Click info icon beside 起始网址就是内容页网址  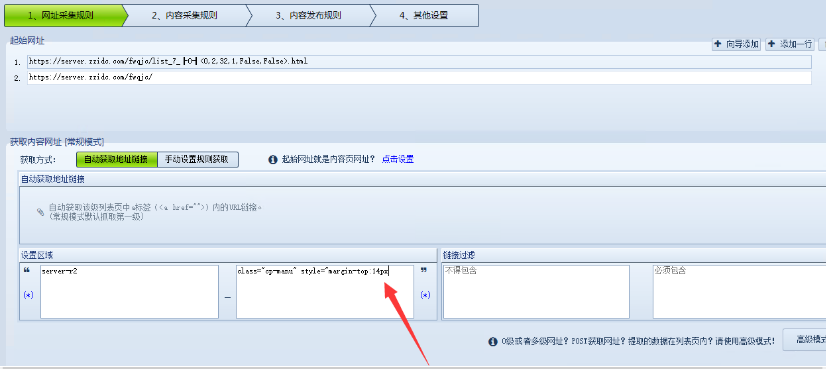tap(273, 159)
